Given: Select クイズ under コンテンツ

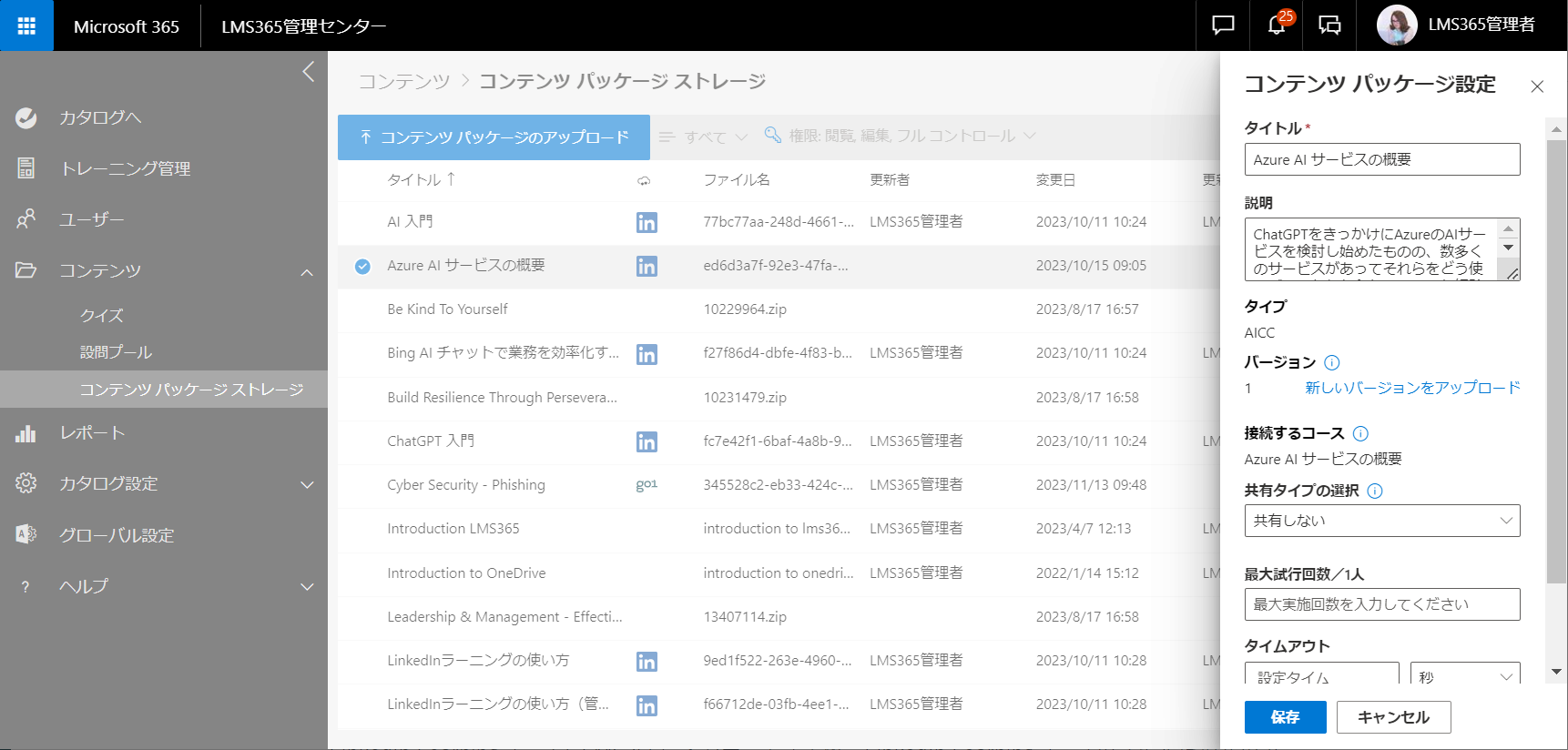Looking at the screenshot, I should (x=101, y=315).
